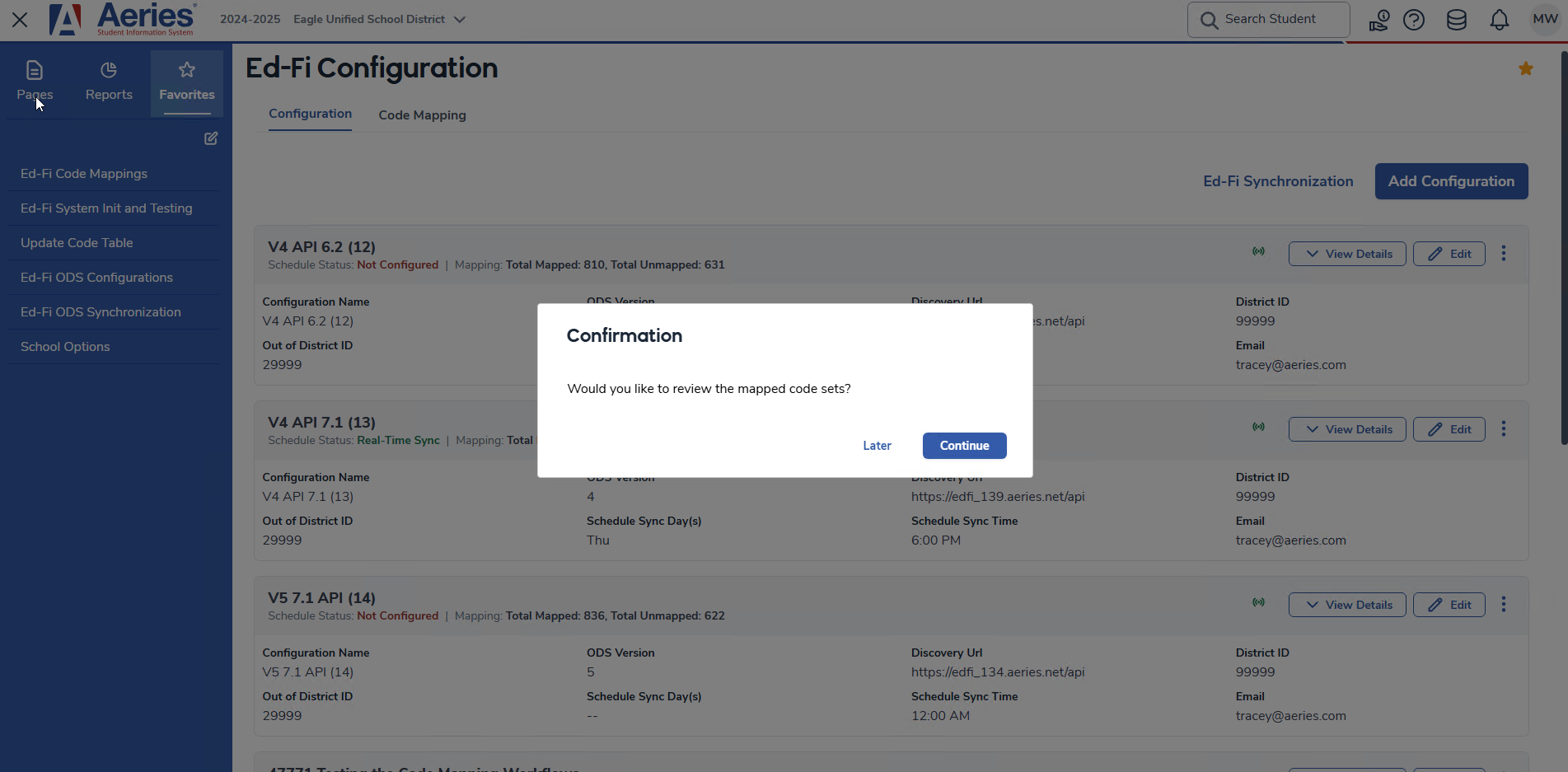Close the navigation panel with X icon

[20, 20]
